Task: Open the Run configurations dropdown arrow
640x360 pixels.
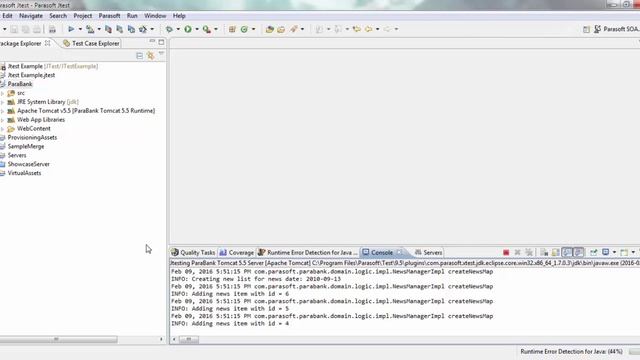Action: [197, 29]
